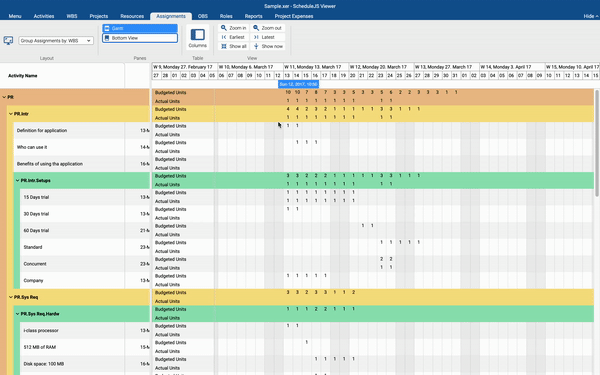Screen dimensions: 600x375
Task: Click W 11, Monday 13. March 17 header
Action: [316, 67]
